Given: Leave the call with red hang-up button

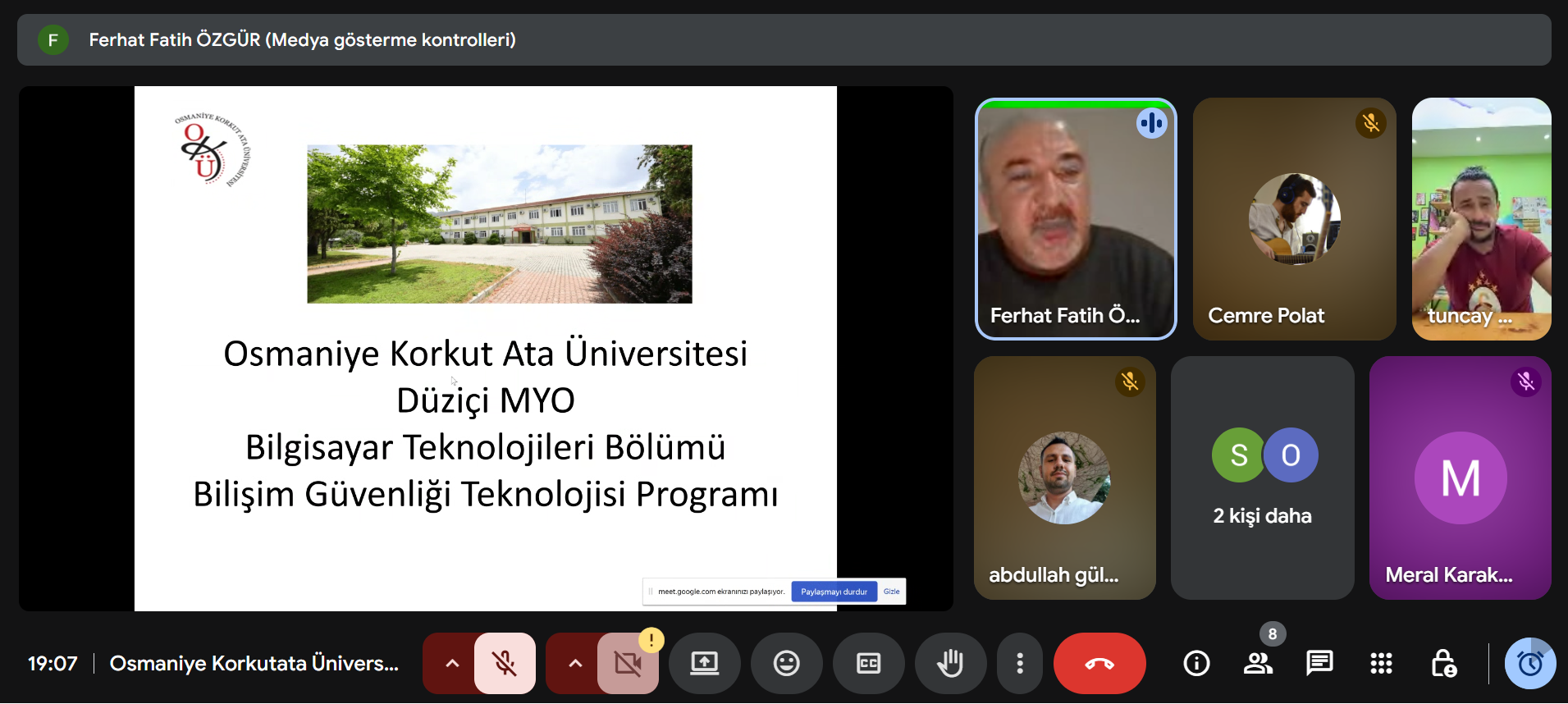Looking at the screenshot, I should pos(1099,663).
